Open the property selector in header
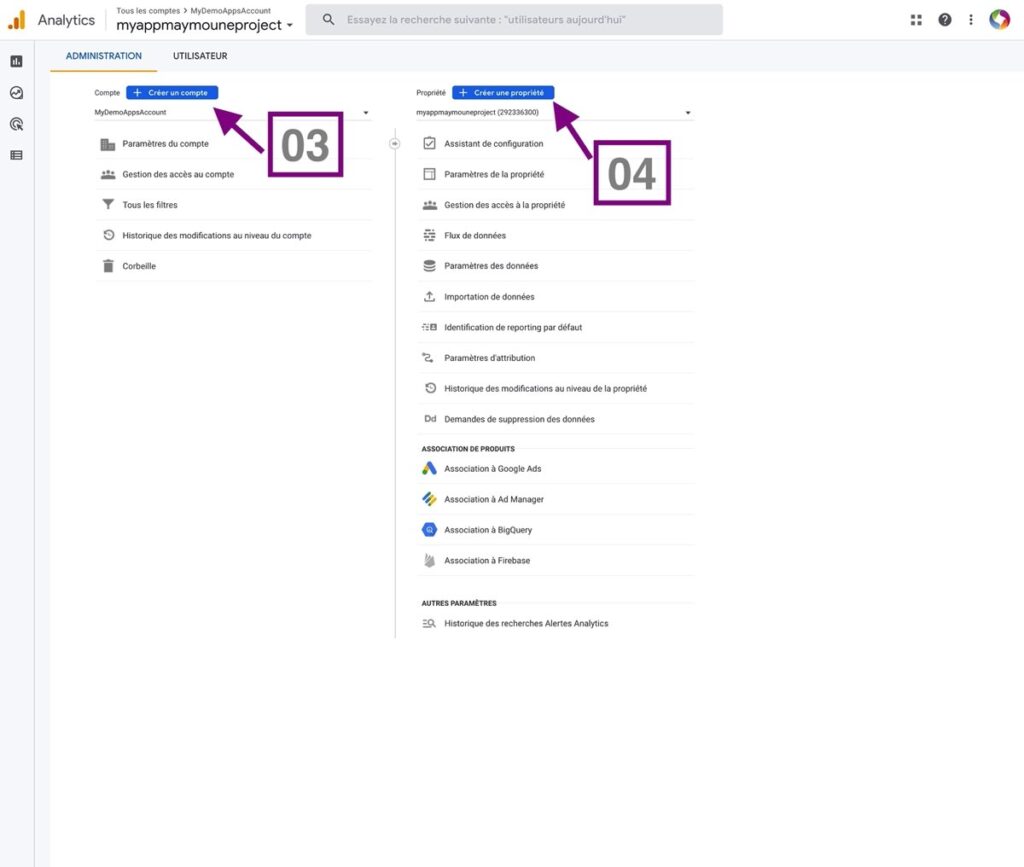 point(204,25)
